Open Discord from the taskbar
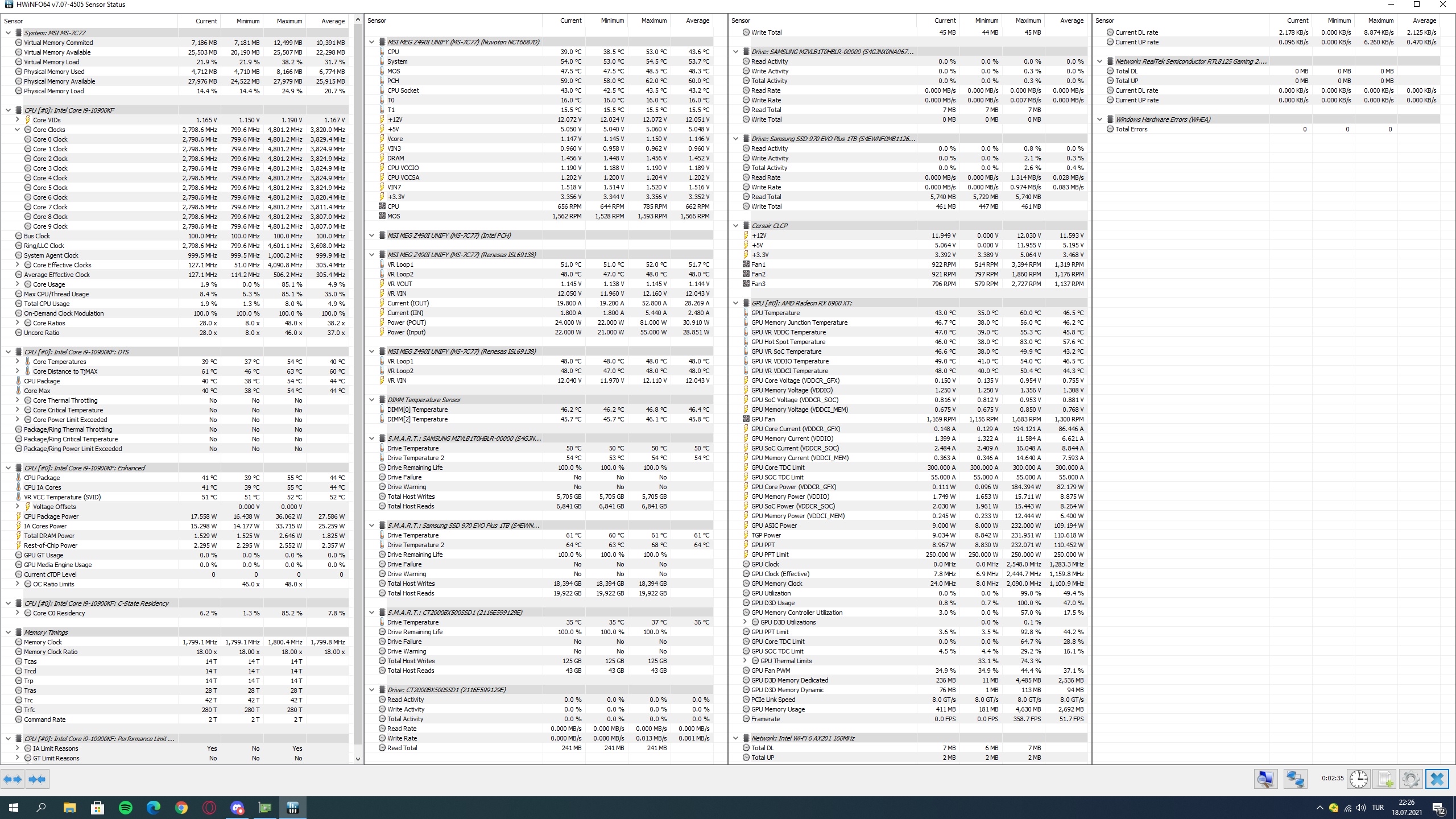This screenshot has height=819, width=1456. [237, 808]
